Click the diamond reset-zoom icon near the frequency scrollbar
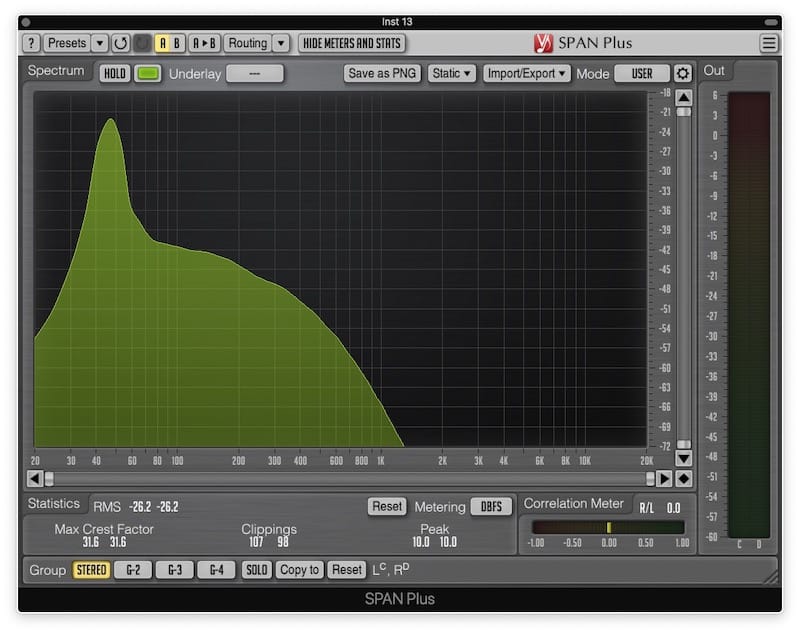Viewport: 800px width, 633px height. click(684, 478)
